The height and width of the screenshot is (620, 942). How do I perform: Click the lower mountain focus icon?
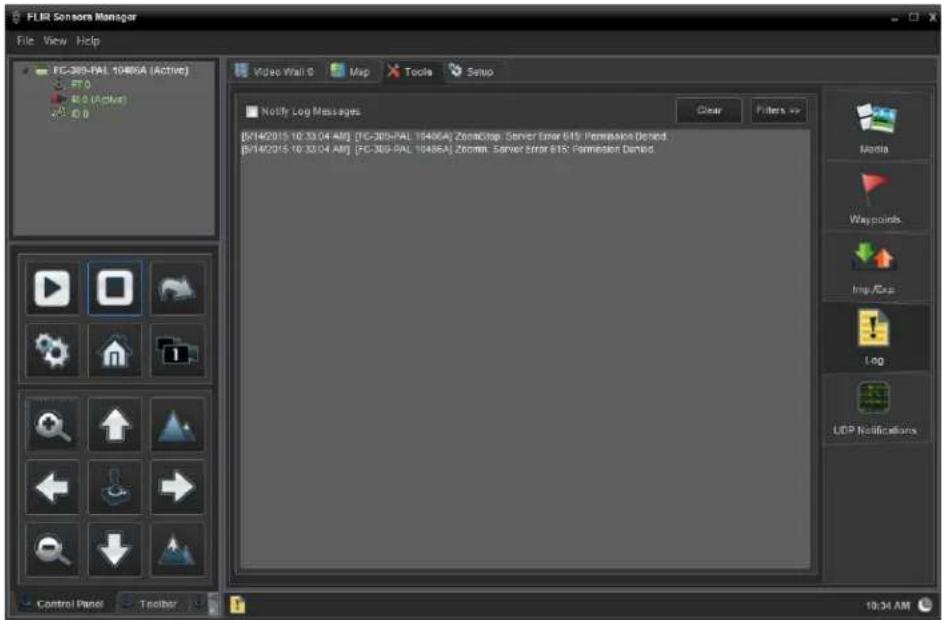click(x=177, y=550)
